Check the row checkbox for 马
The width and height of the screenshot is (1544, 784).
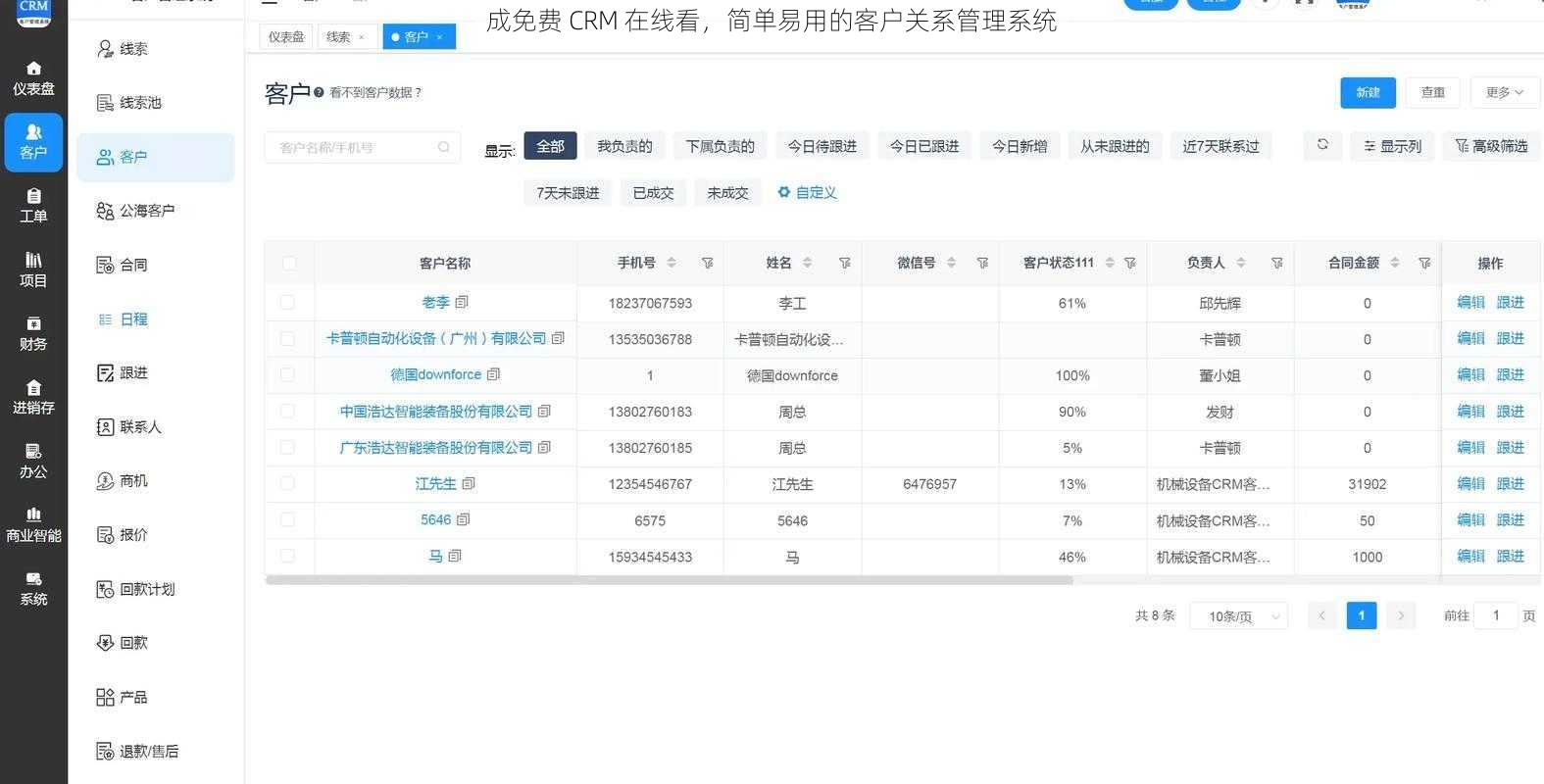point(287,556)
